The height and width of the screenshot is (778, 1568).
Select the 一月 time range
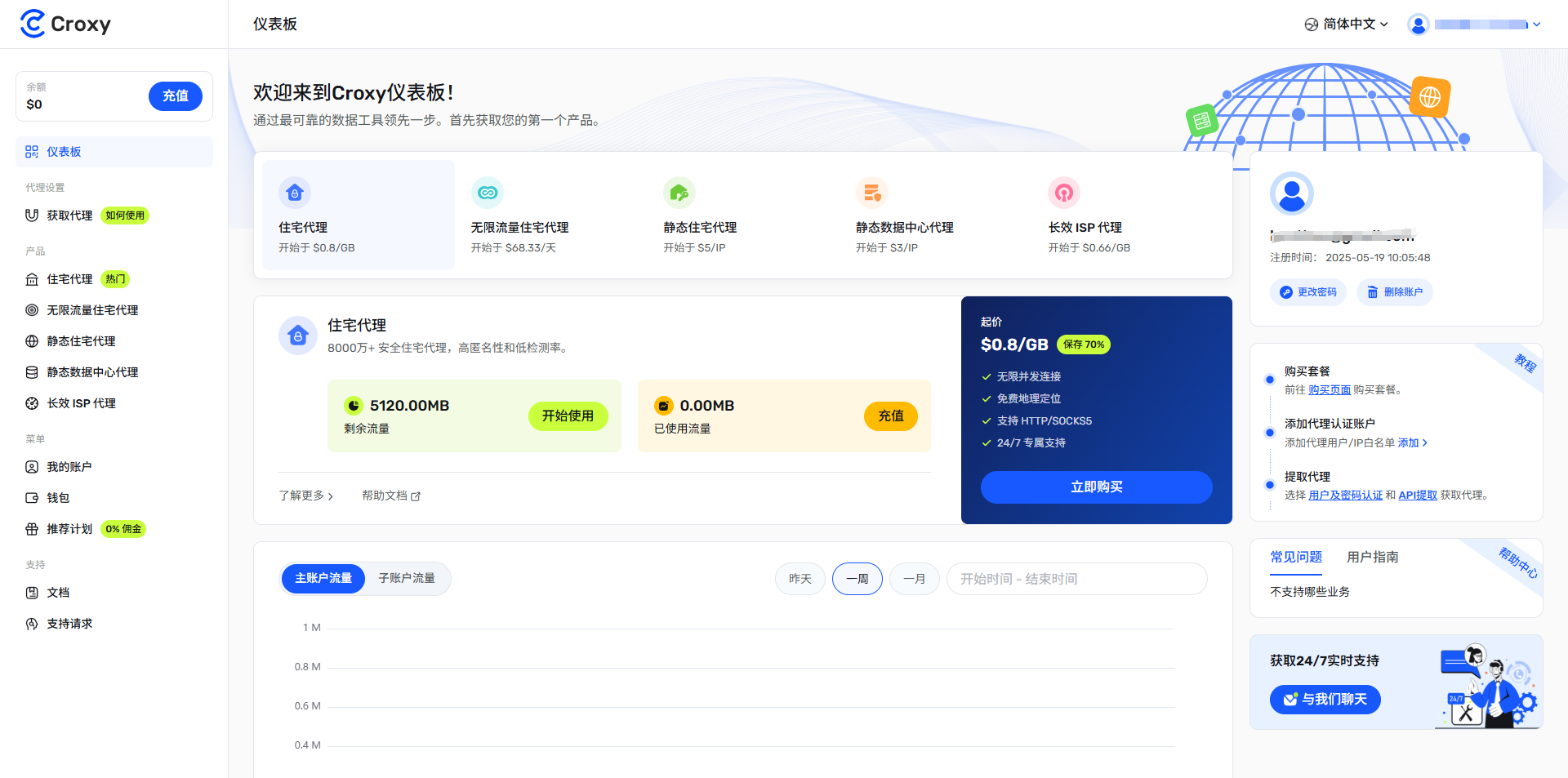point(915,579)
